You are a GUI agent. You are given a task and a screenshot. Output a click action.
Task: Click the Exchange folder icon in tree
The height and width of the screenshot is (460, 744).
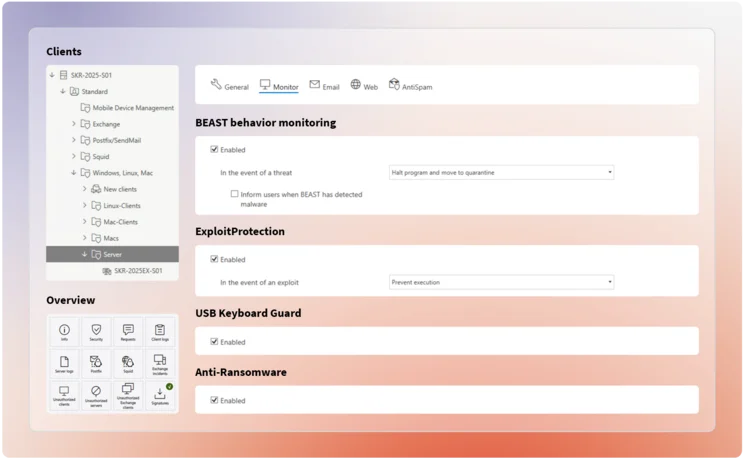click(x=85, y=124)
